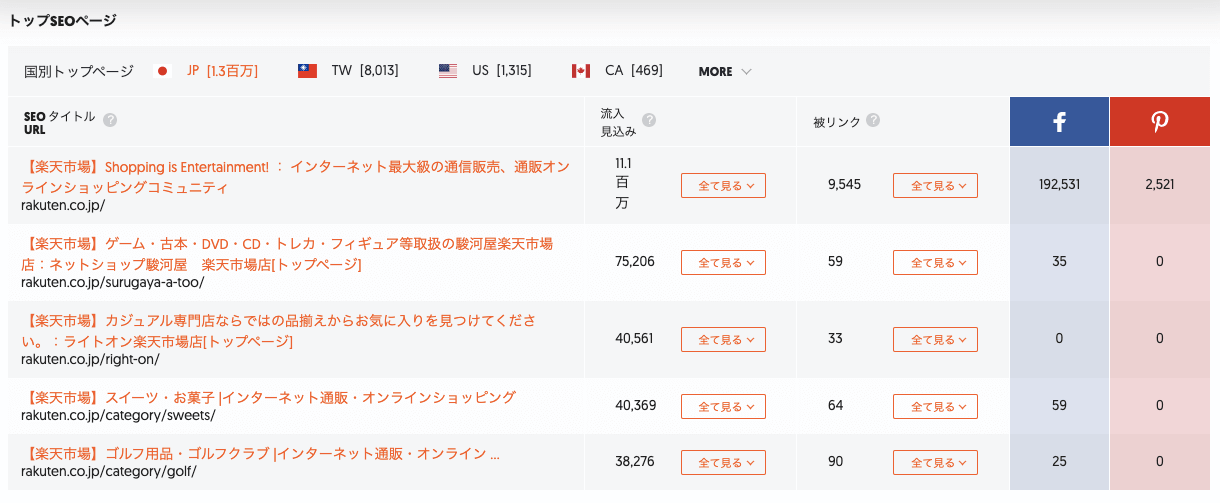Select the Japan flag icon
1220x503 pixels.
pyautogui.click(x=163, y=71)
